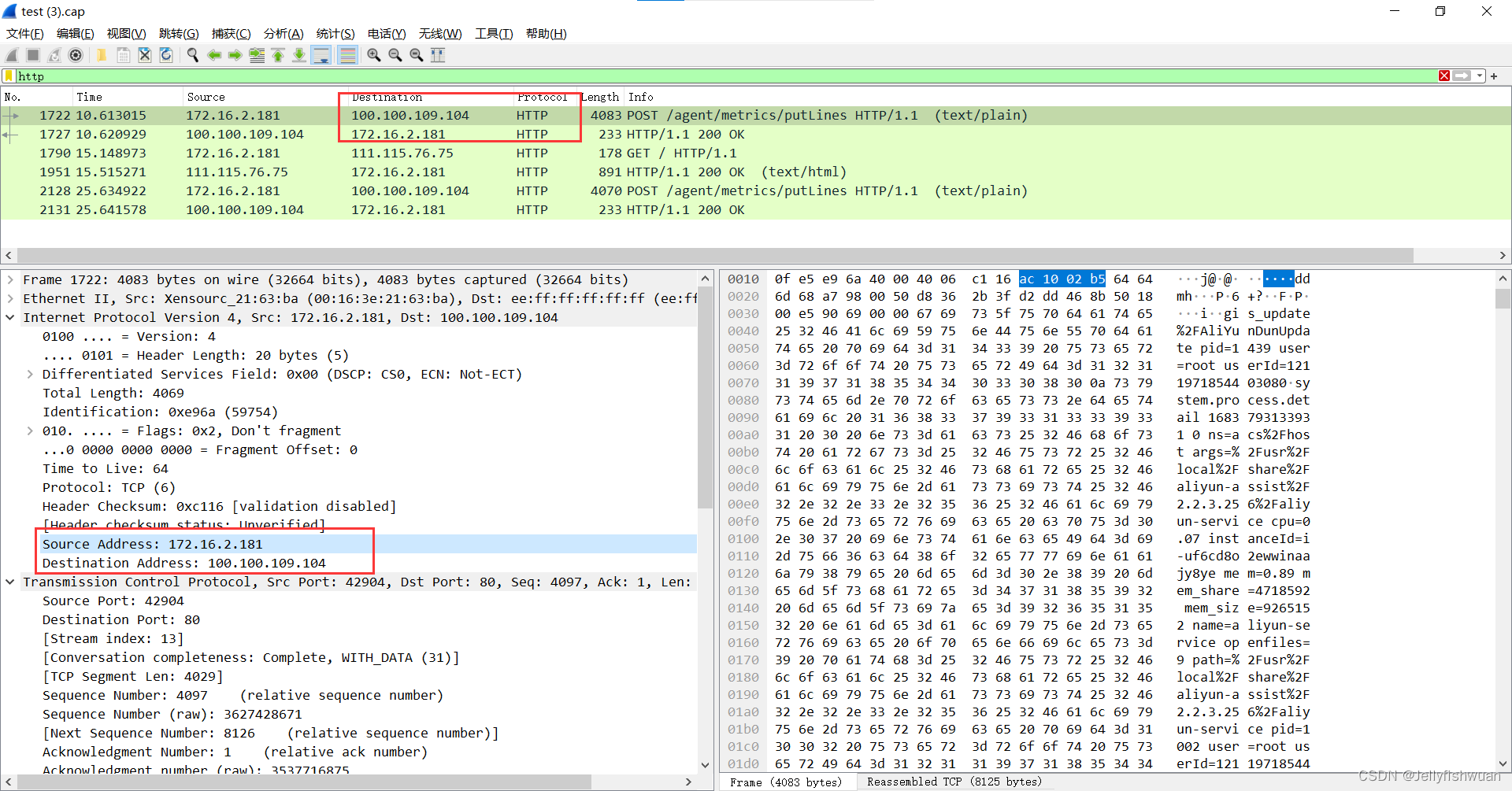Screen dimensions: 1512x791
Task: Close this capture file
Action: click(145, 55)
